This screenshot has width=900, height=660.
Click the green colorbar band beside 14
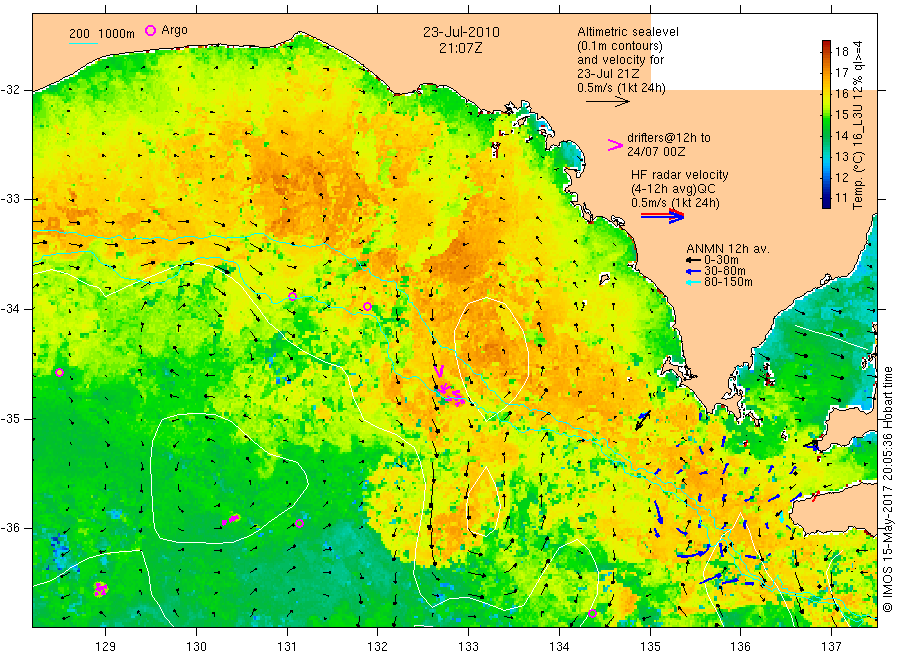[x=827, y=135]
